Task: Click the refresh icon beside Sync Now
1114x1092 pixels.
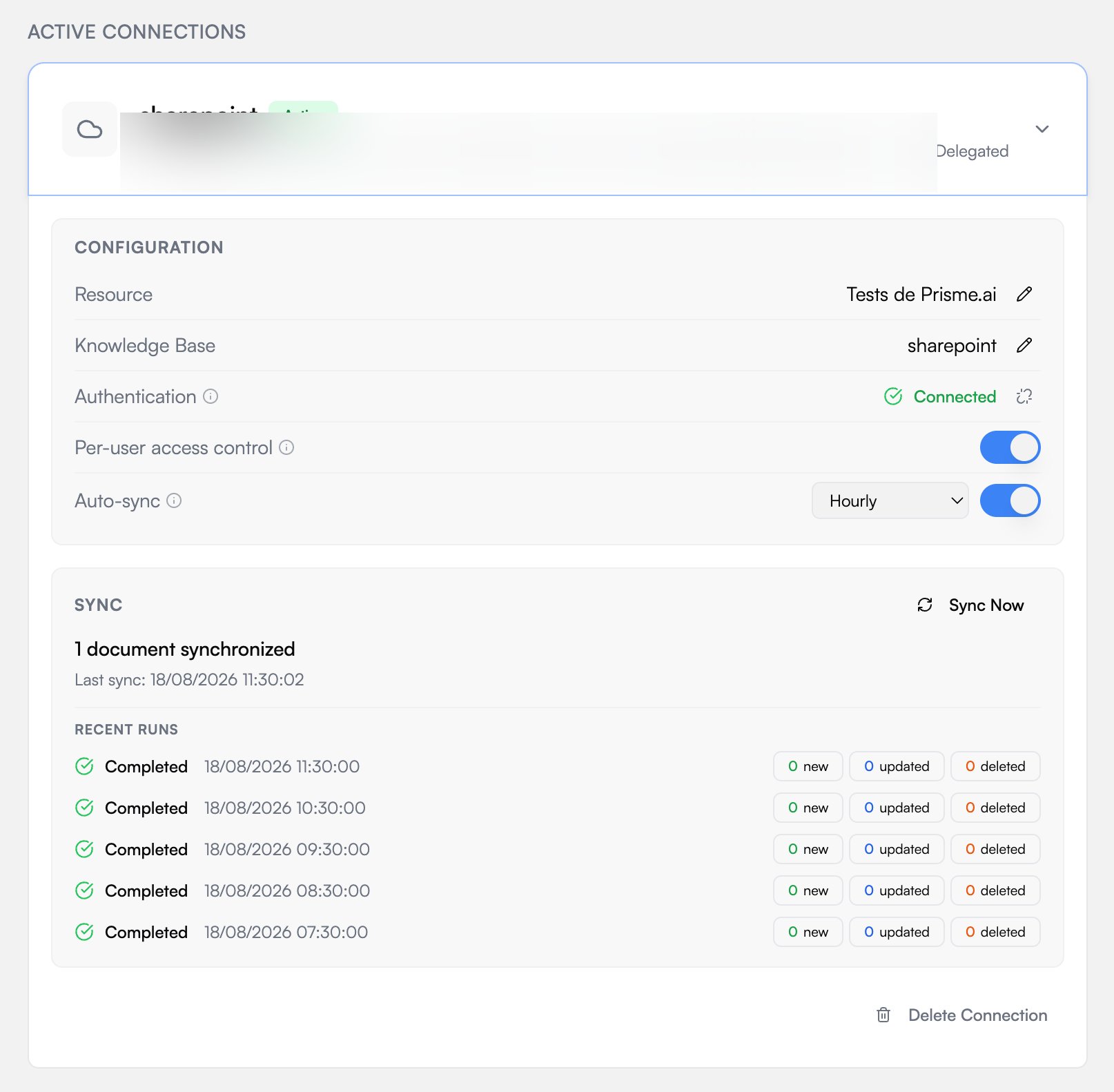Action: [x=925, y=605]
